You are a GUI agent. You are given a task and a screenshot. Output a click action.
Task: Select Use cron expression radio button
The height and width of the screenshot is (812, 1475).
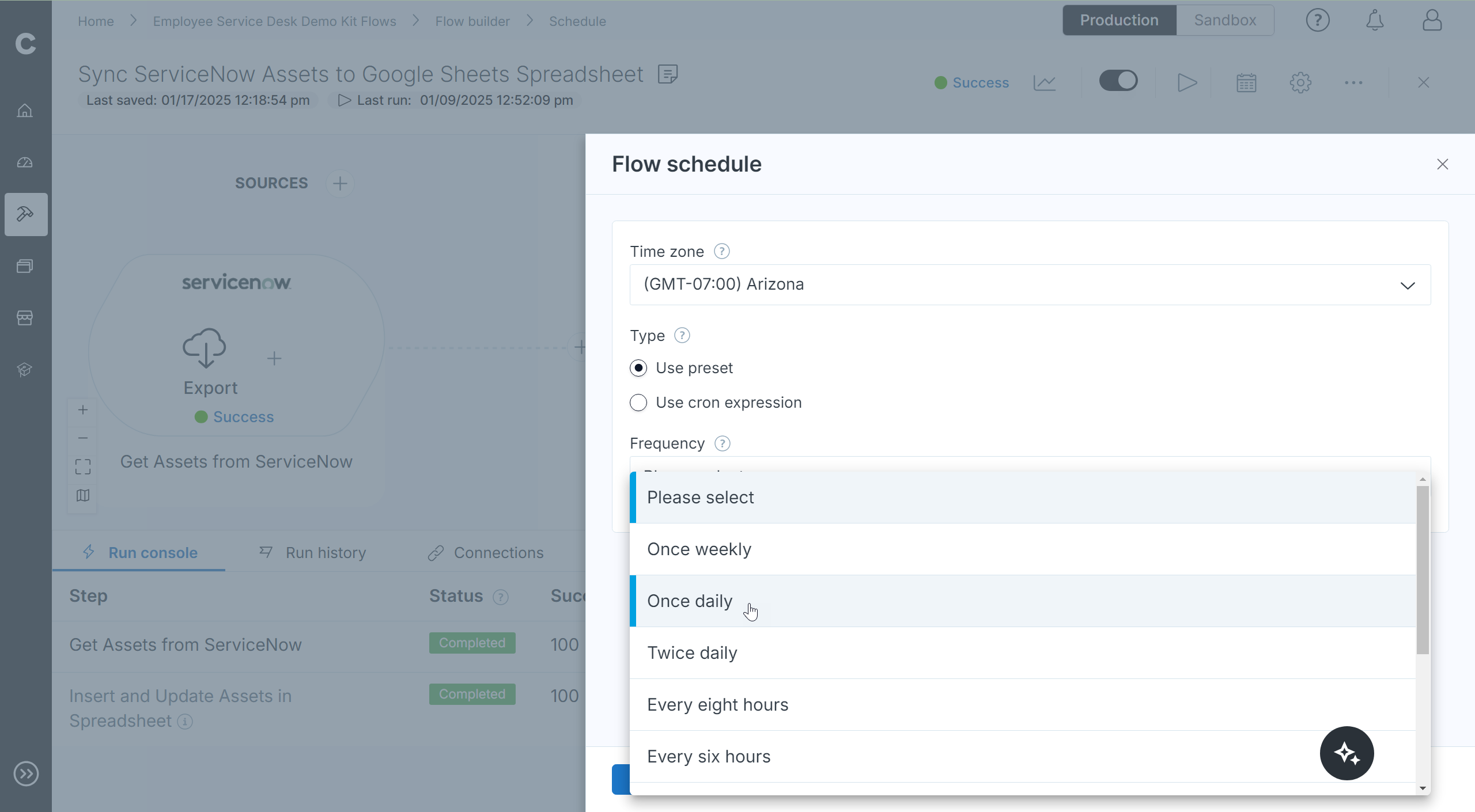pyautogui.click(x=638, y=403)
